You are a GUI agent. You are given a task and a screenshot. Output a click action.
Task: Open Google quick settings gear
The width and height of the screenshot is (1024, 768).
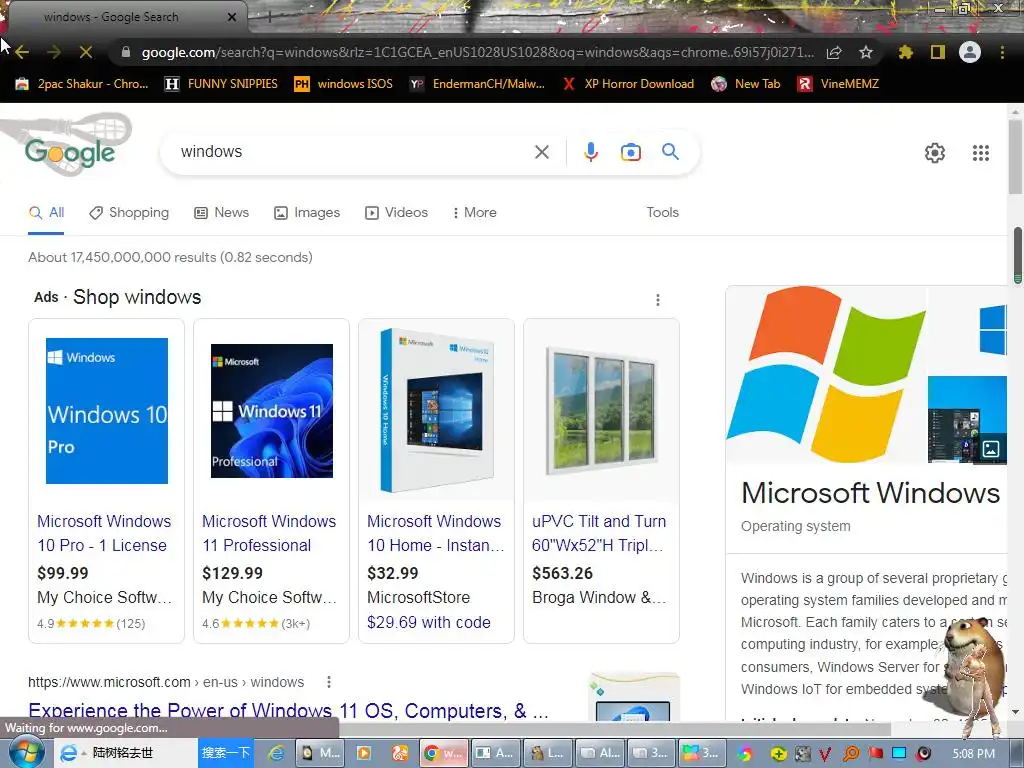tap(935, 153)
